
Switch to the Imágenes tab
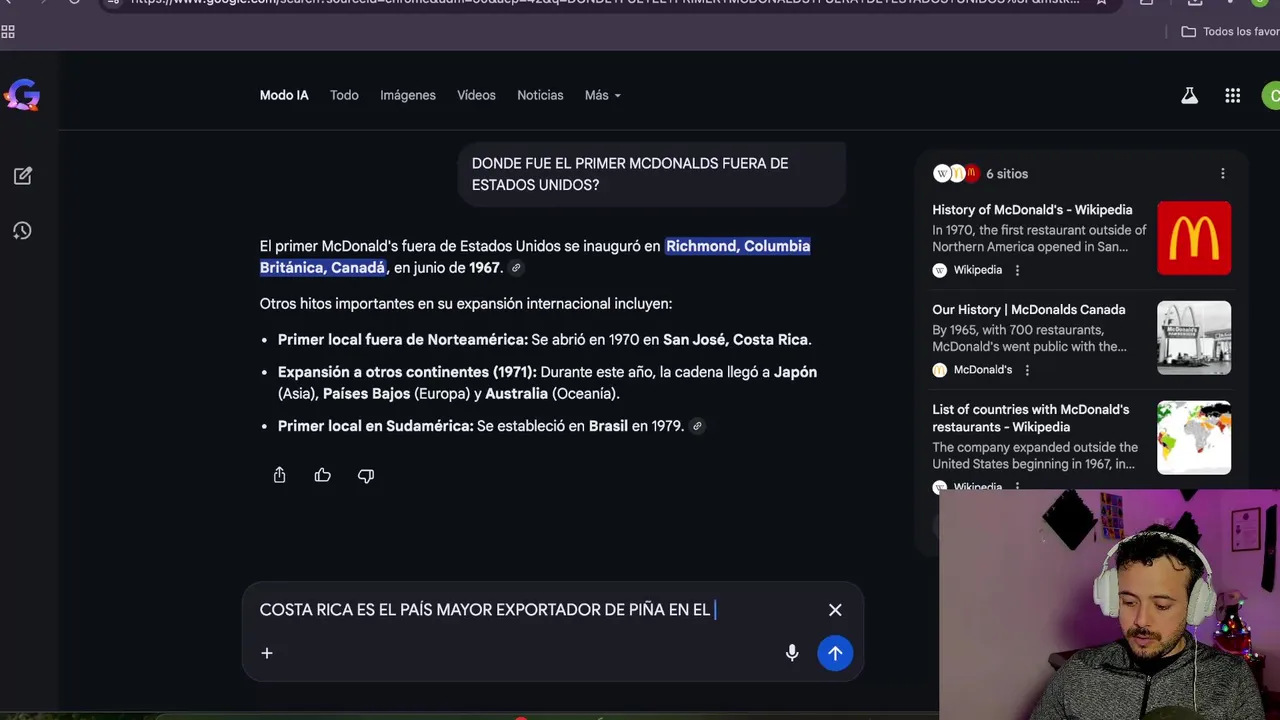click(x=408, y=95)
